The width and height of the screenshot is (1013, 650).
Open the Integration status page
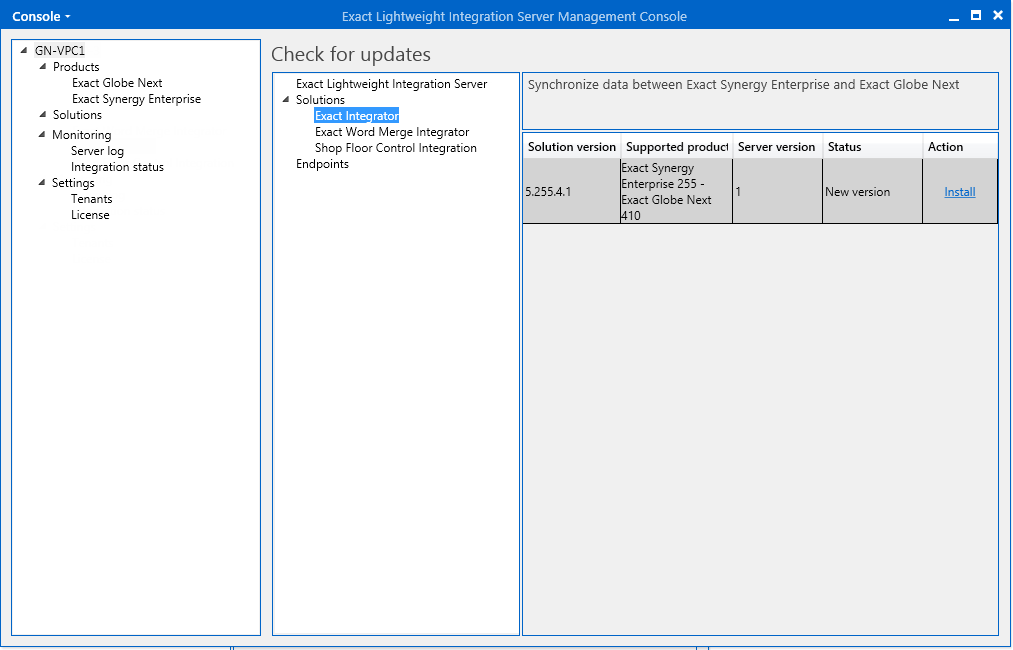click(118, 167)
